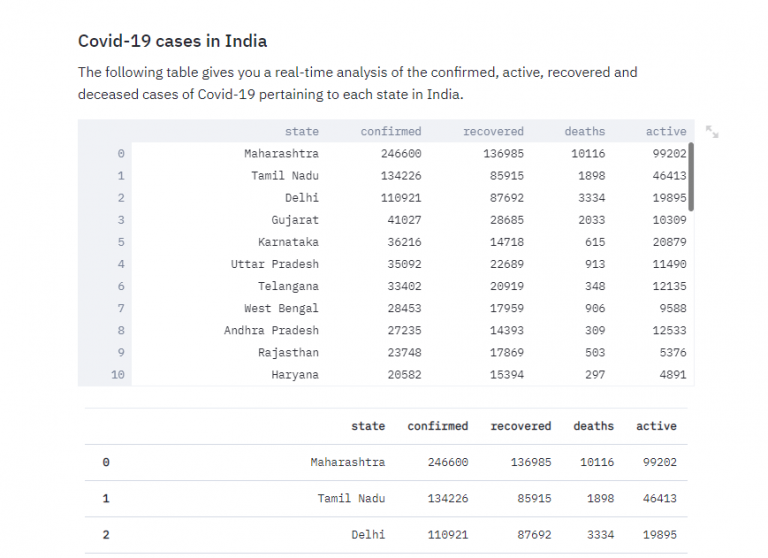Select the Karnataka confirmed value 36216
The image size is (768, 558).
404,242
